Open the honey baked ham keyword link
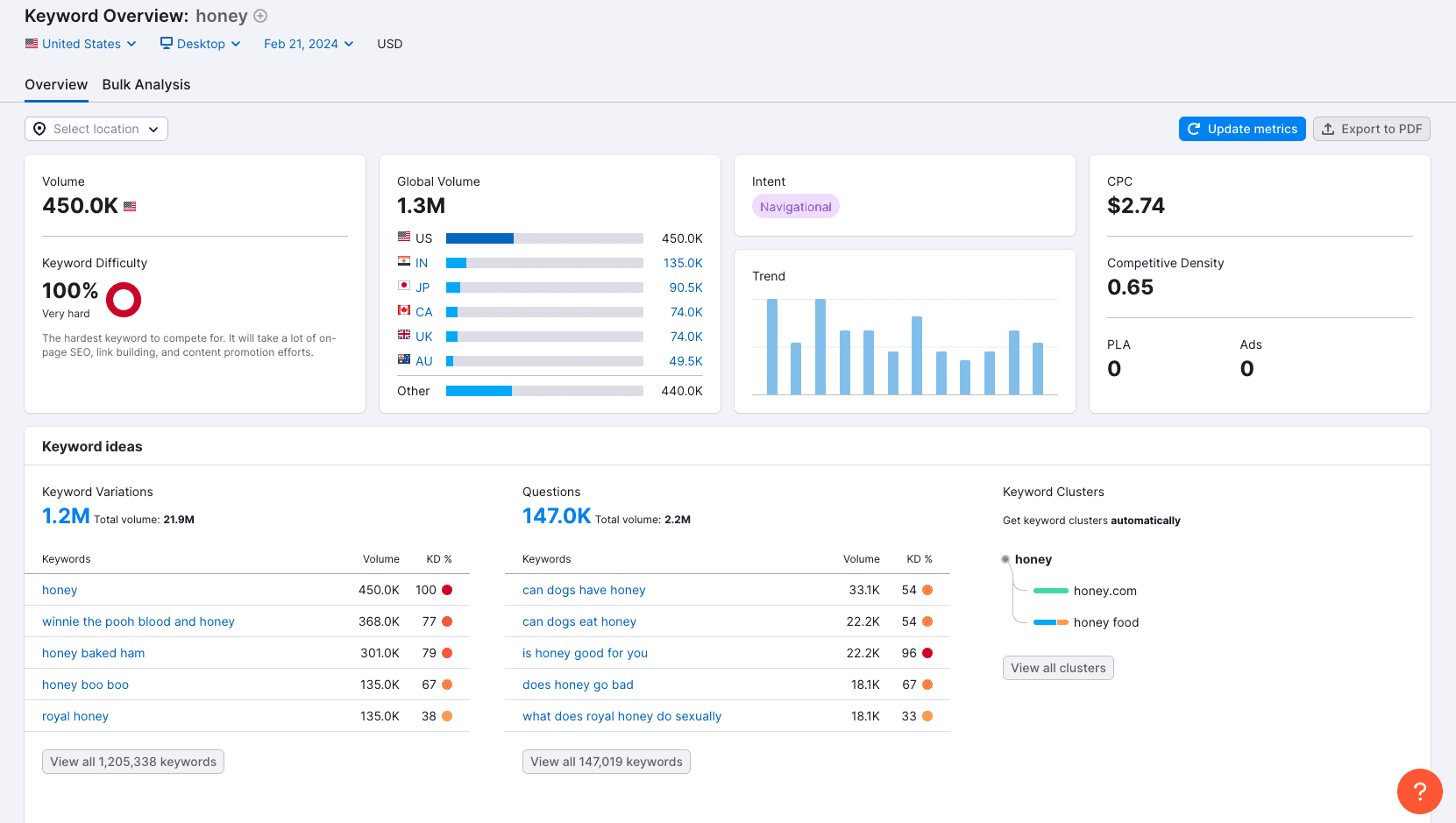 tap(94, 653)
